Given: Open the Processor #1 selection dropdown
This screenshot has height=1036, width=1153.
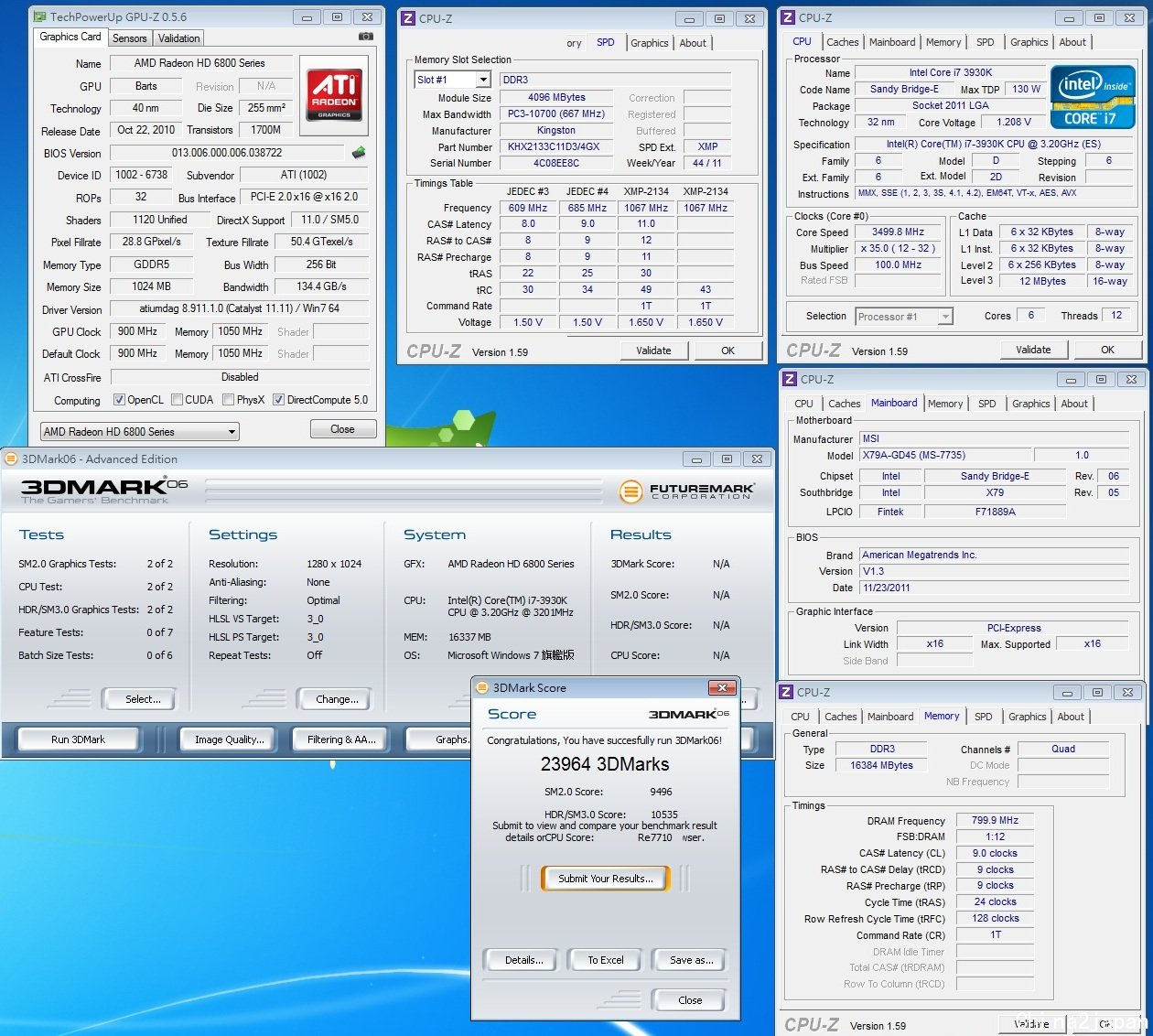Looking at the screenshot, I should [x=904, y=317].
